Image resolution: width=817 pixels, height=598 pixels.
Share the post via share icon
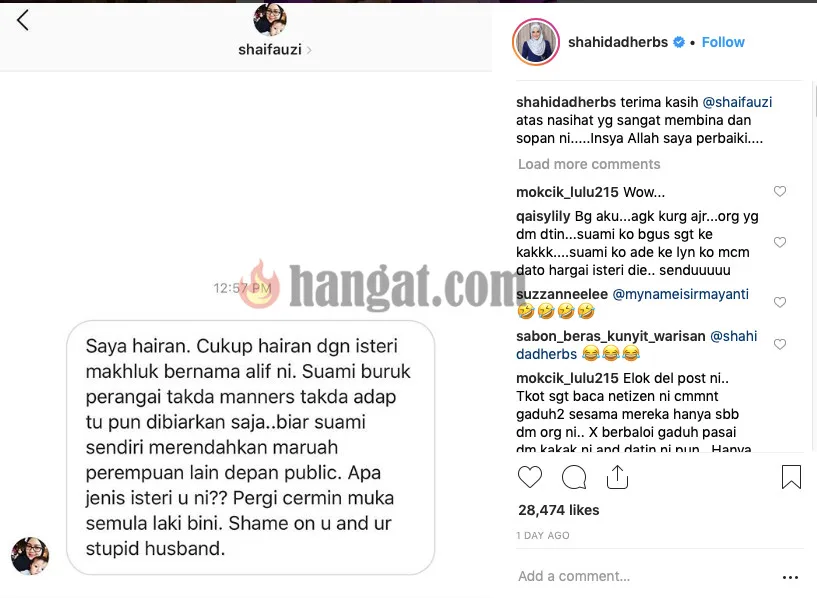617,477
